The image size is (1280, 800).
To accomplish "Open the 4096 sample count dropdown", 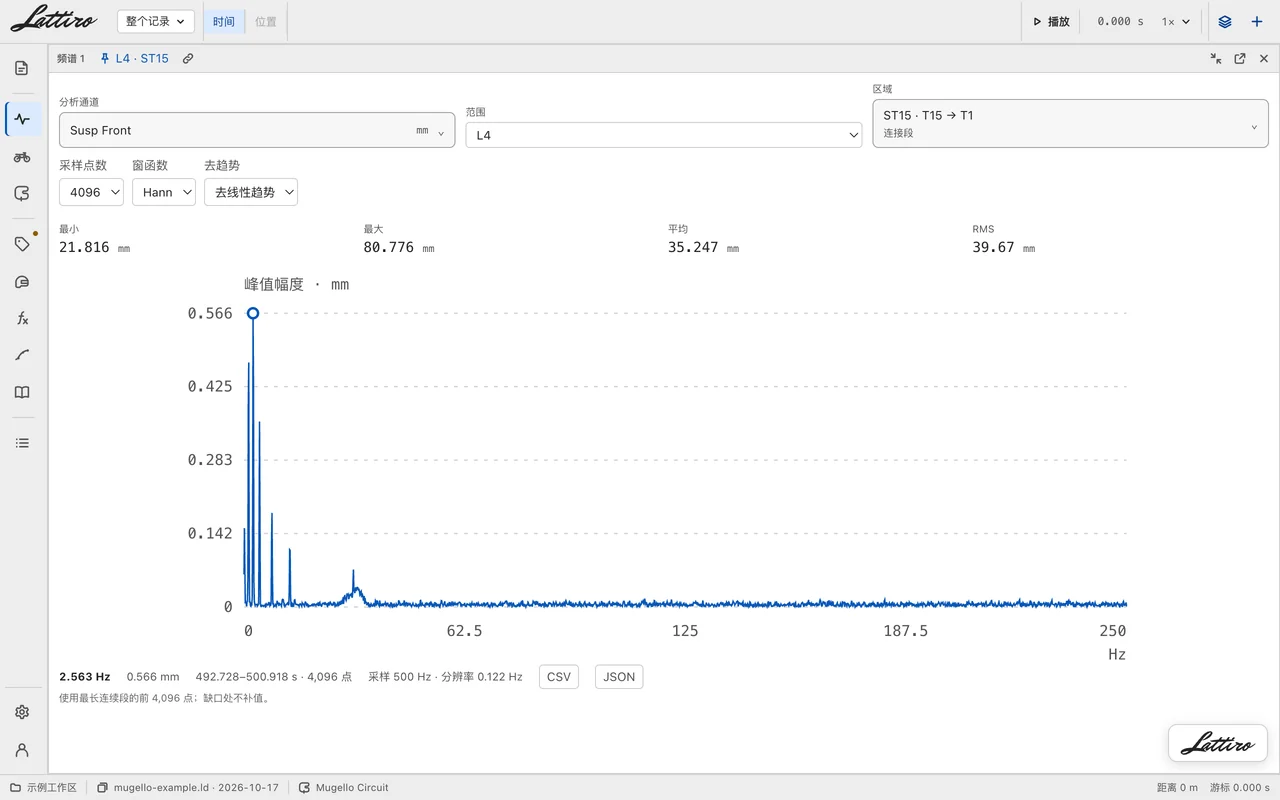I will [91, 192].
